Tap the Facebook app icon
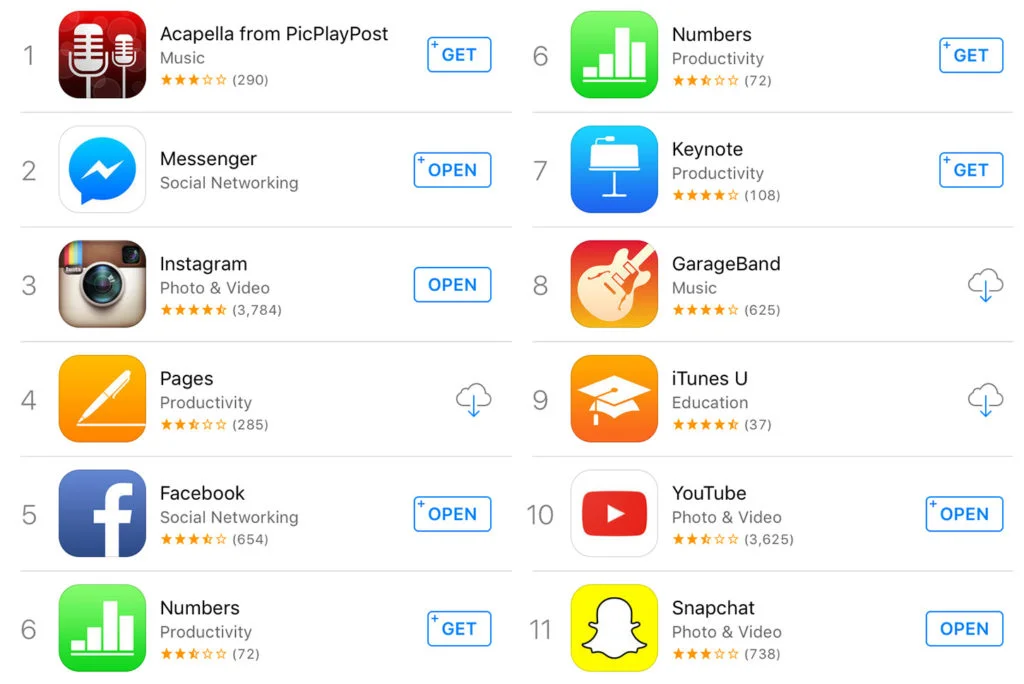The height and width of the screenshot is (684, 1024). click(102, 514)
